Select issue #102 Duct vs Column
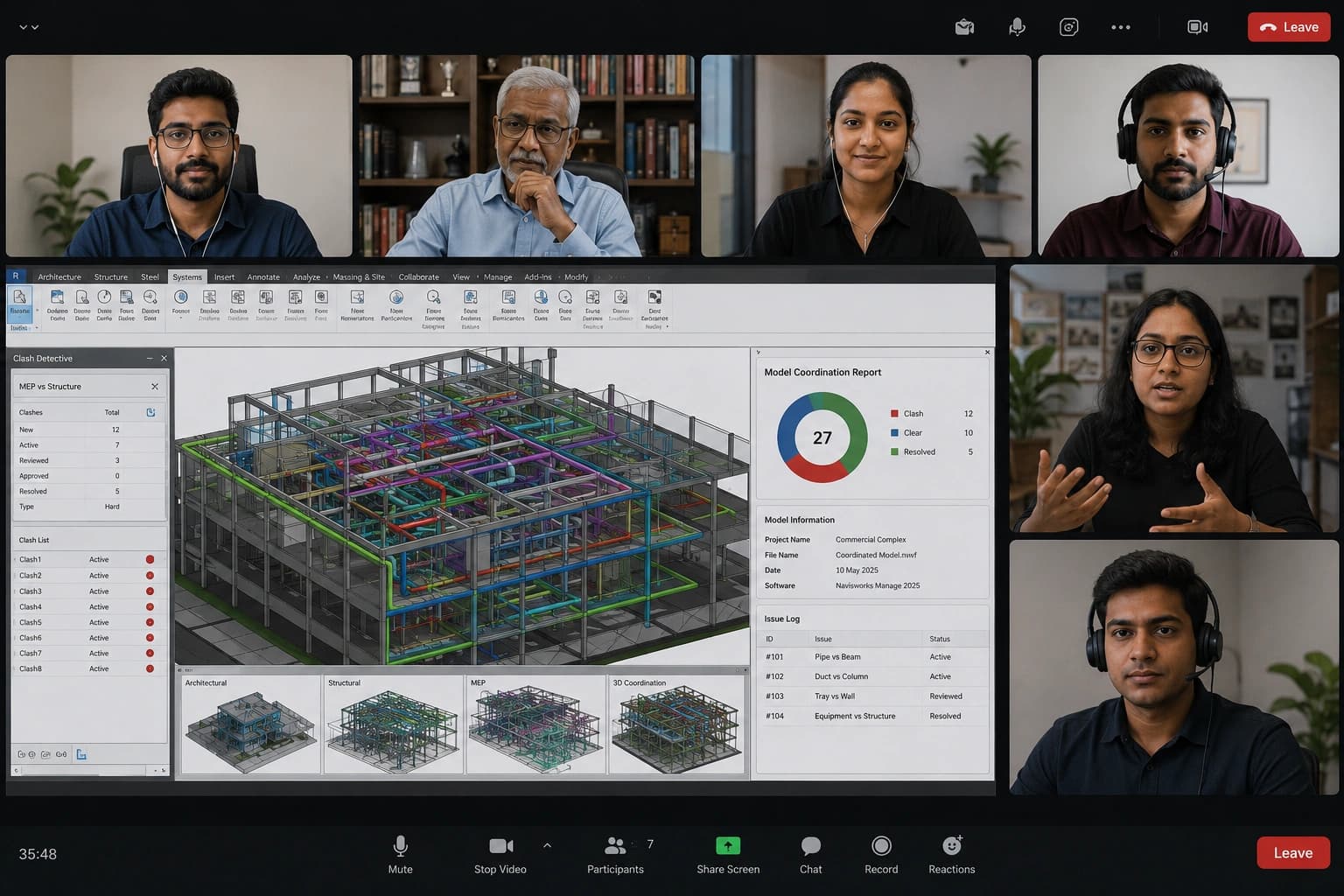This screenshot has height=896, width=1344. pos(872,676)
